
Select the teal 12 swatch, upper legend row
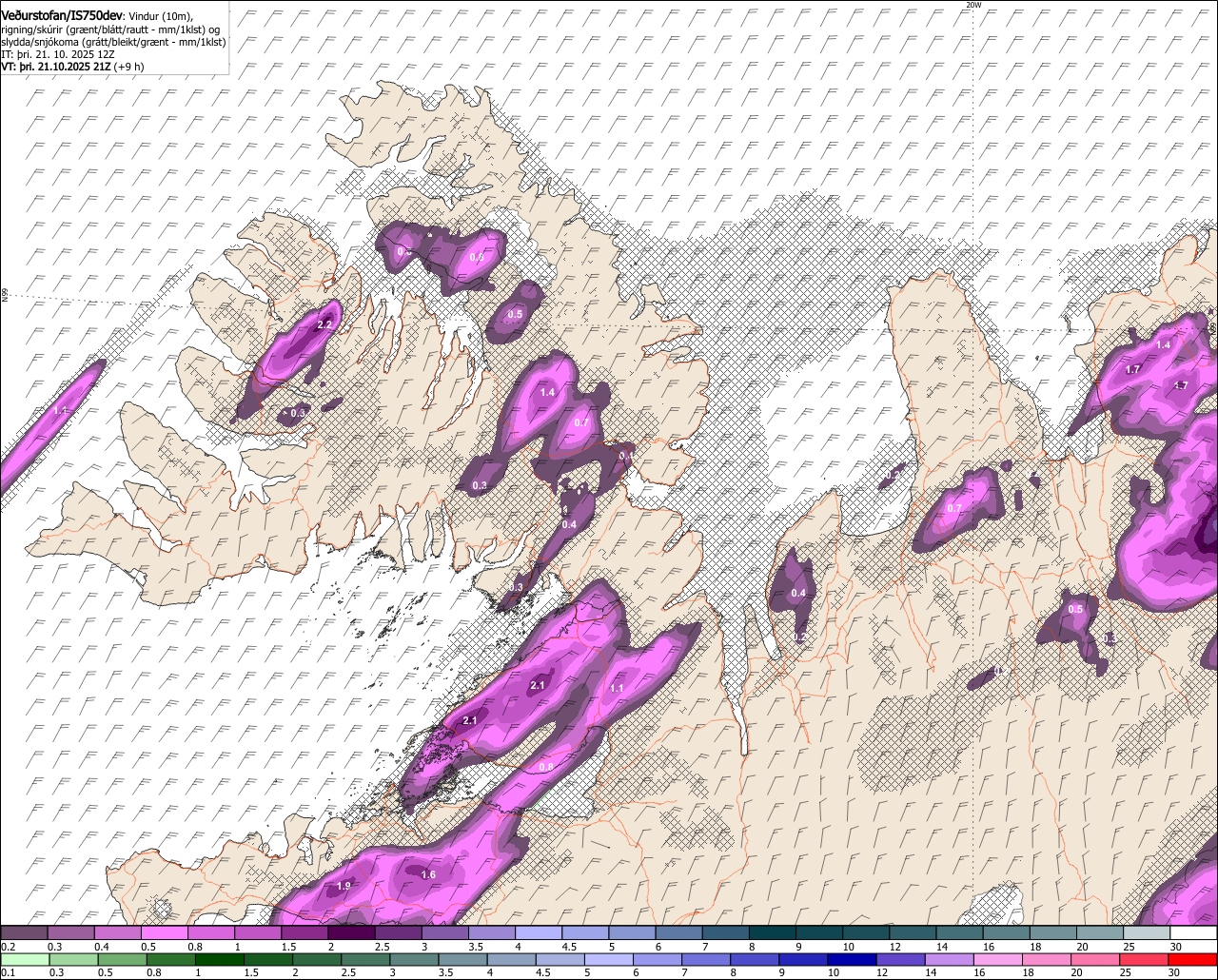coord(913,932)
